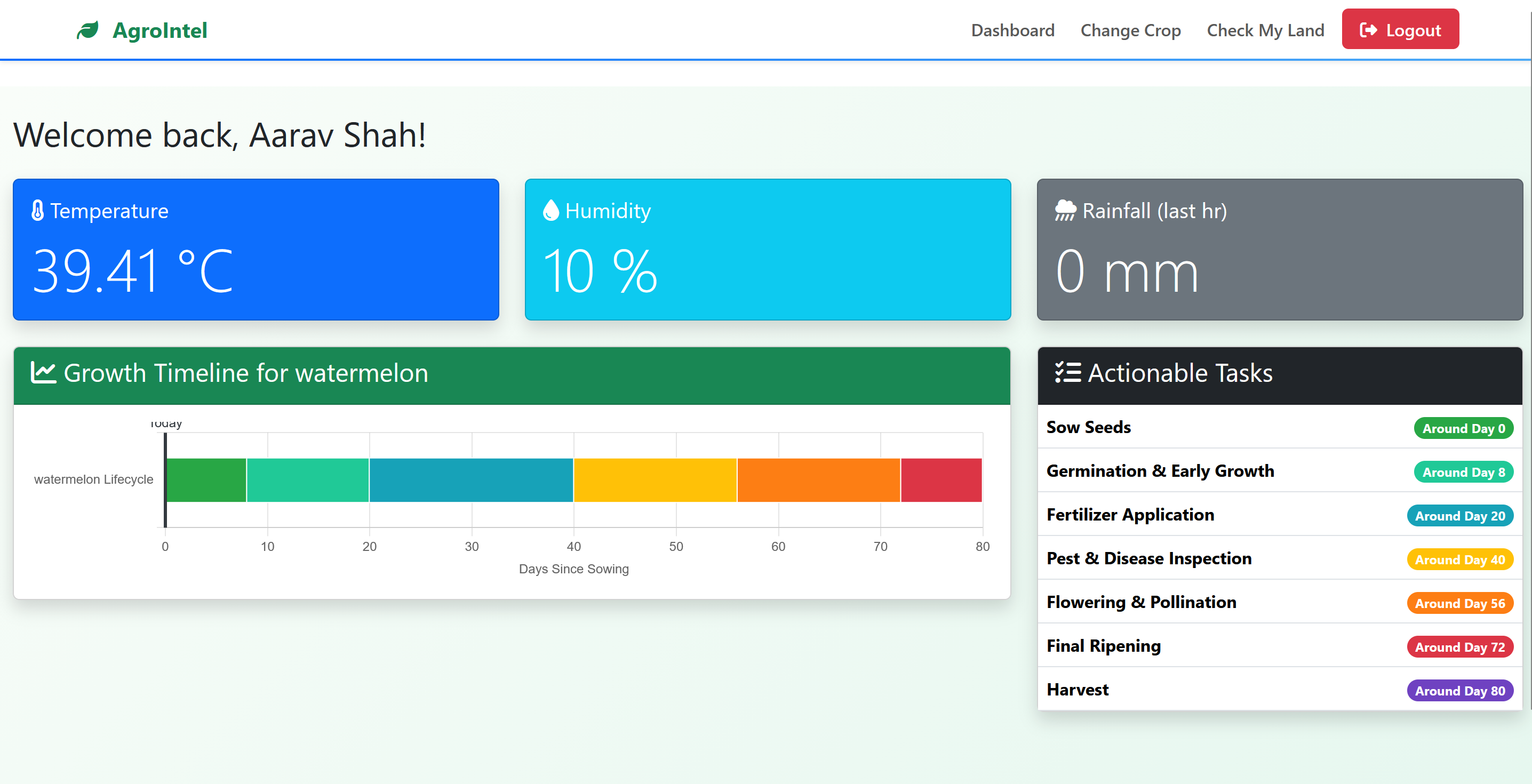Click the thermometer icon in Temperature card
This screenshot has width=1532, height=784.
tap(37, 211)
